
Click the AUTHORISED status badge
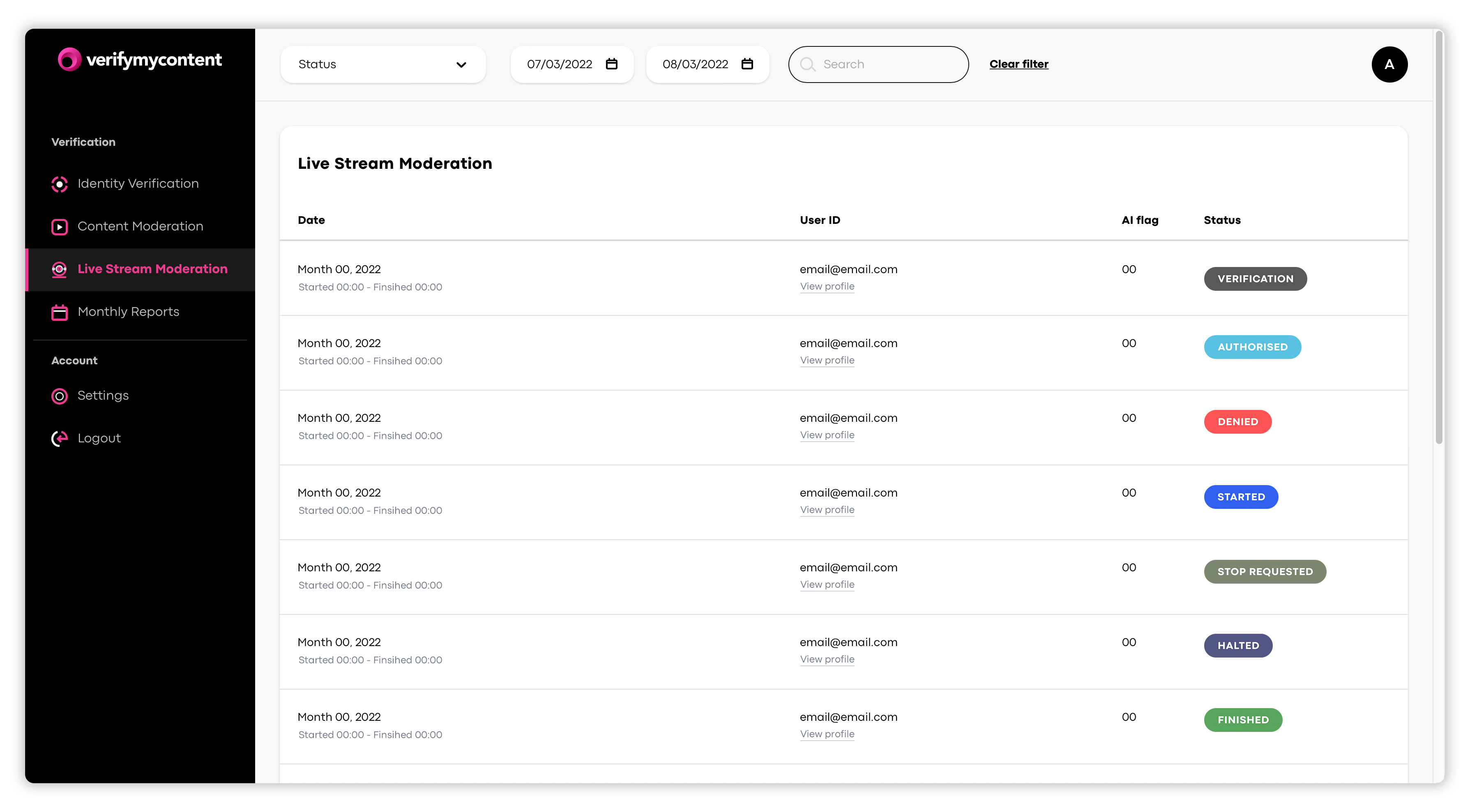point(1252,347)
